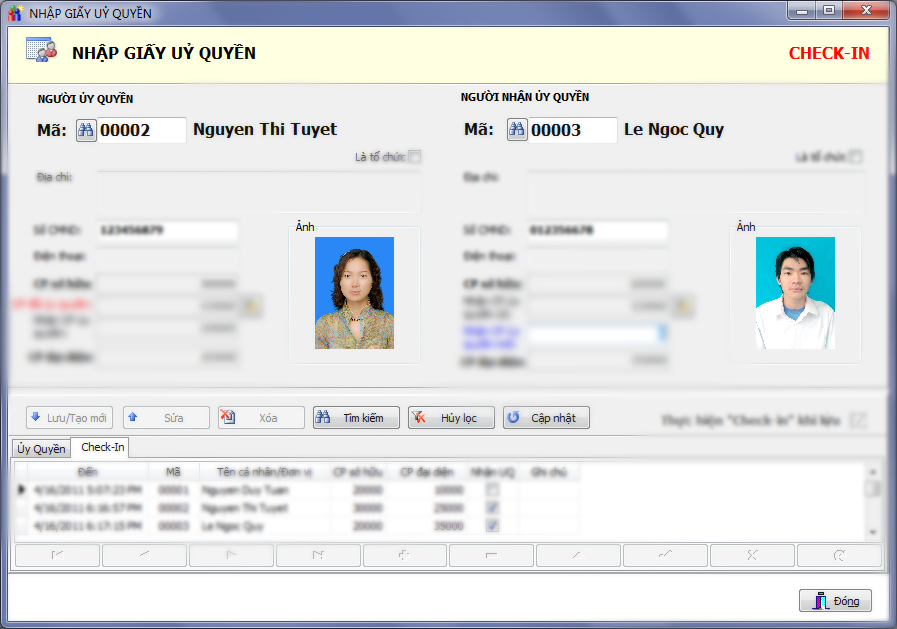Click binoculars search icon beside authorizer code 00002
The height and width of the screenshot is (629, 897).
pyautogui.click(x=86, y=130)
